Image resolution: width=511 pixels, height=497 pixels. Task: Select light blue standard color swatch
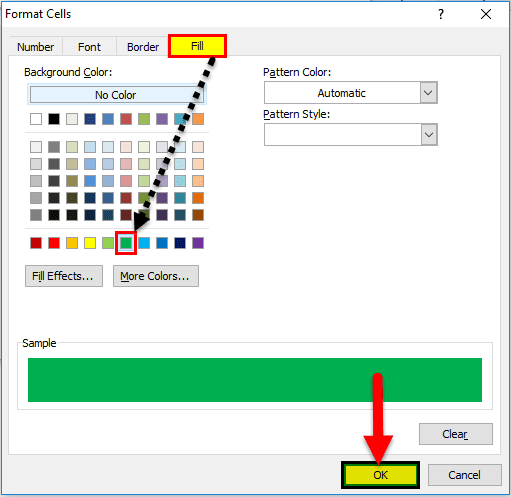pyautogui.click(x=144, y=243)
